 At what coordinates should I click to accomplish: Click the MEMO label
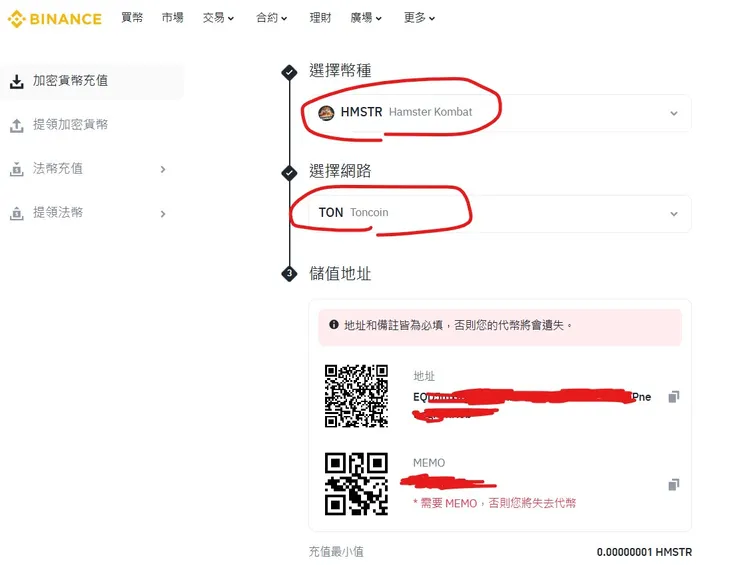point(429,463)
